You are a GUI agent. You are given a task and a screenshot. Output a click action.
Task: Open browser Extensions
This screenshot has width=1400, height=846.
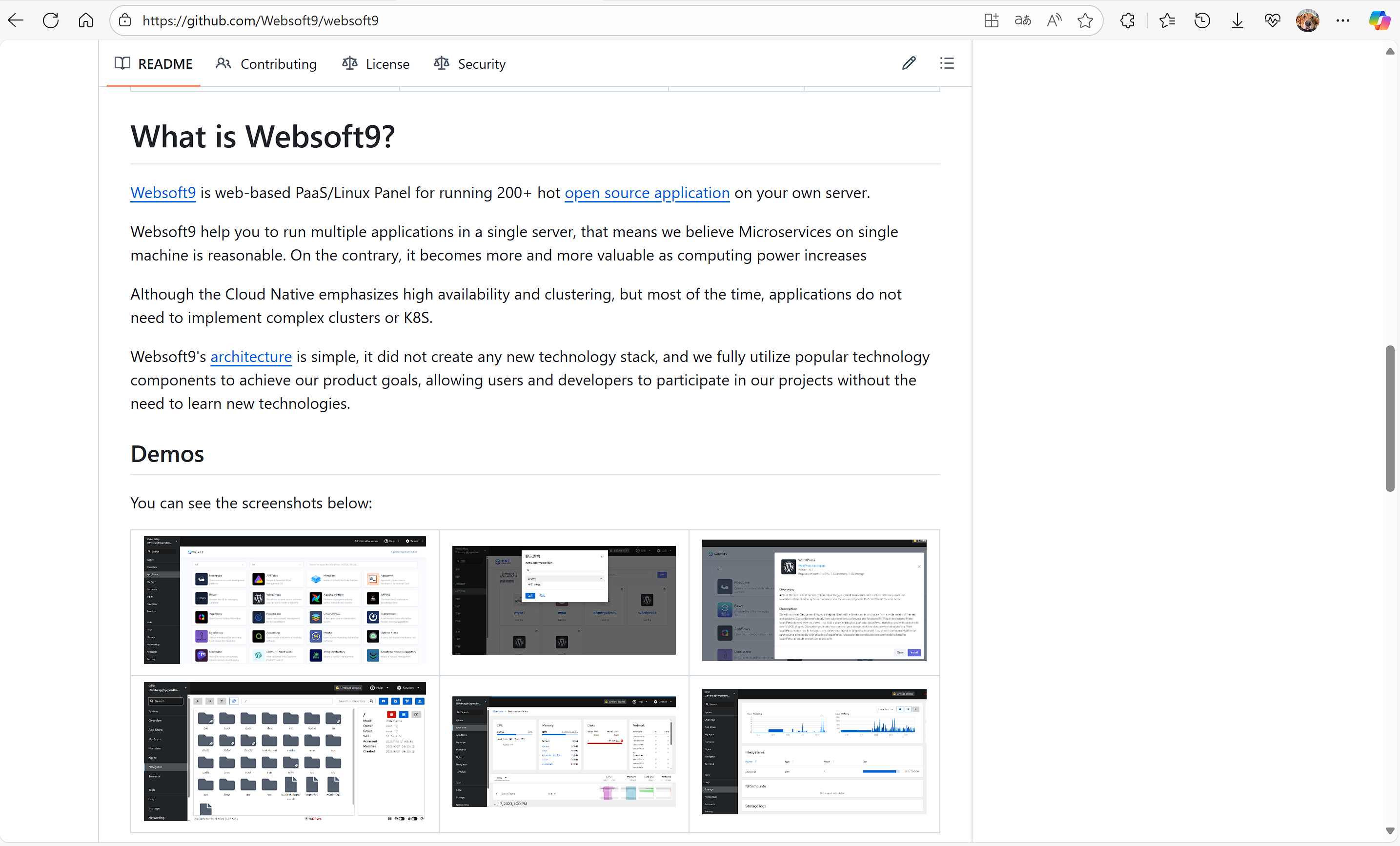[1127, 20]
